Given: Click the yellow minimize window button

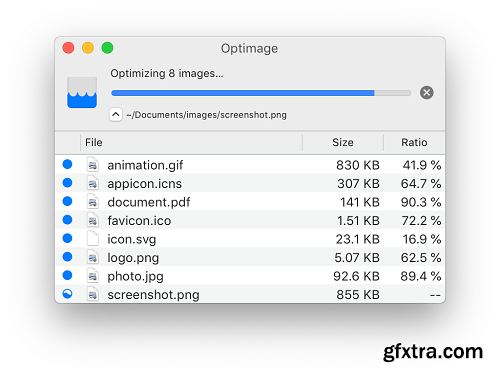Looking at the screenshot, I should coord(88,48).
